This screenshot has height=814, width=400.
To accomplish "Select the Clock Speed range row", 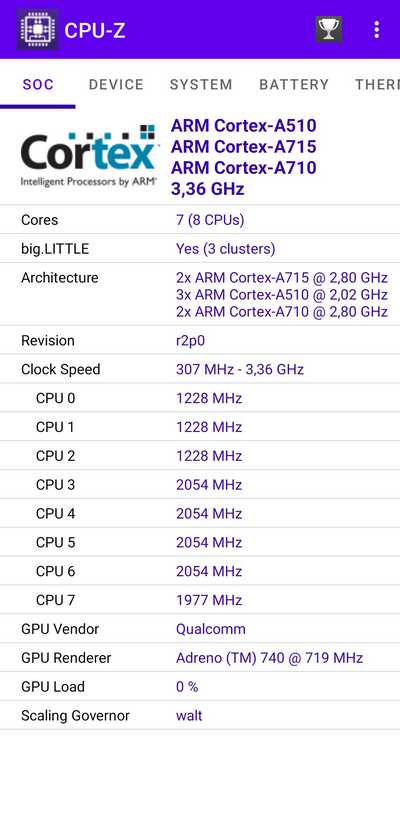I will click(x=200, y=369).
